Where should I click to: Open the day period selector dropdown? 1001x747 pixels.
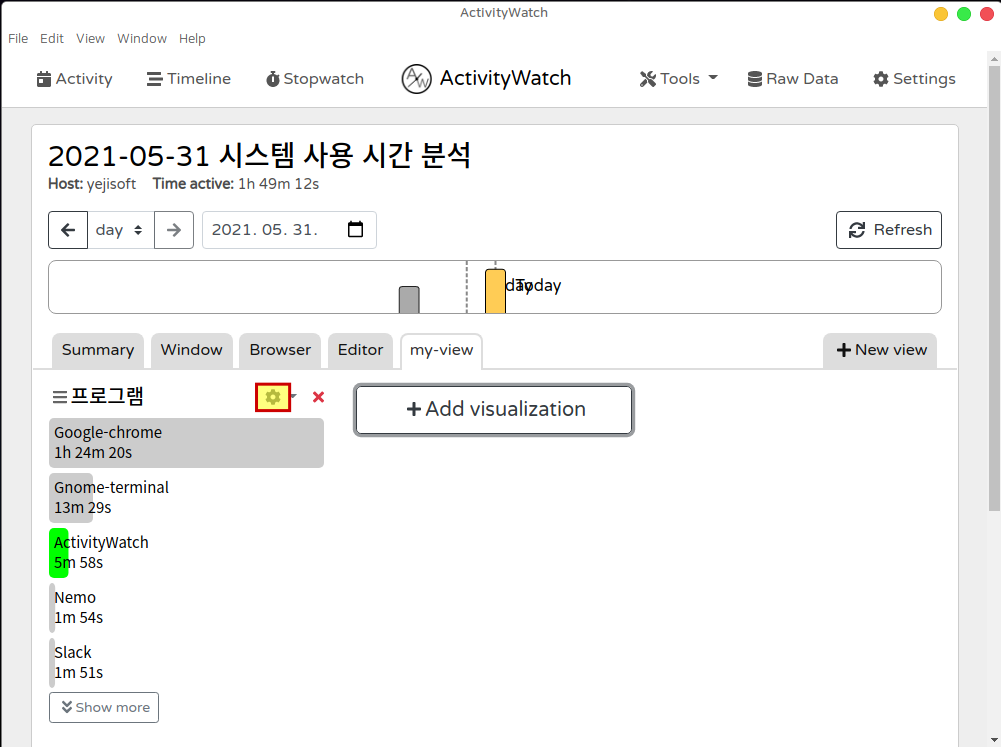(x=120, y=230)
